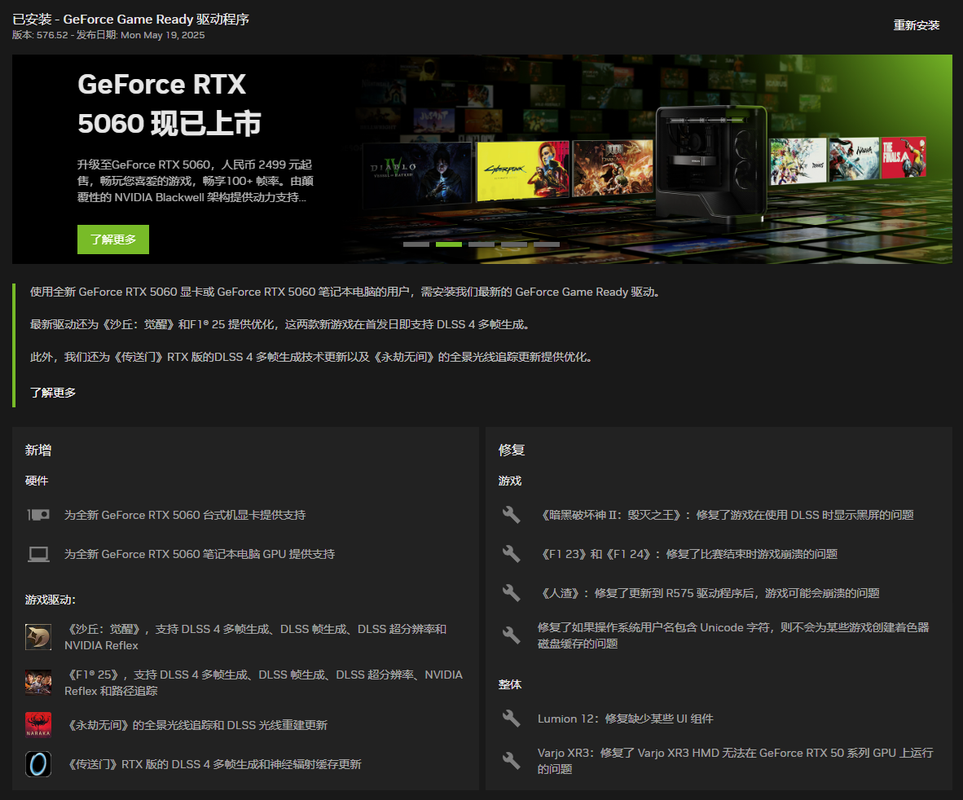
Task: Select the third carousel indicator dash
Action: 481,244
